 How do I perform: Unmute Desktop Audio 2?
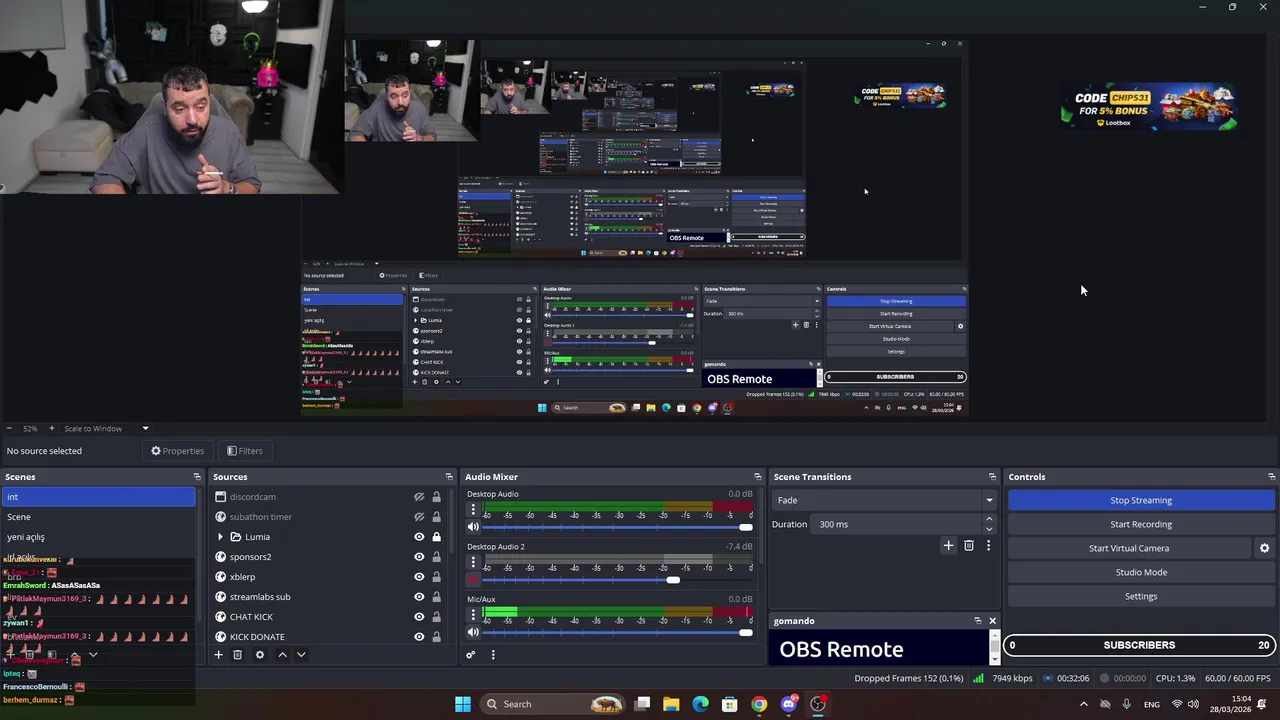click(473, 580)
